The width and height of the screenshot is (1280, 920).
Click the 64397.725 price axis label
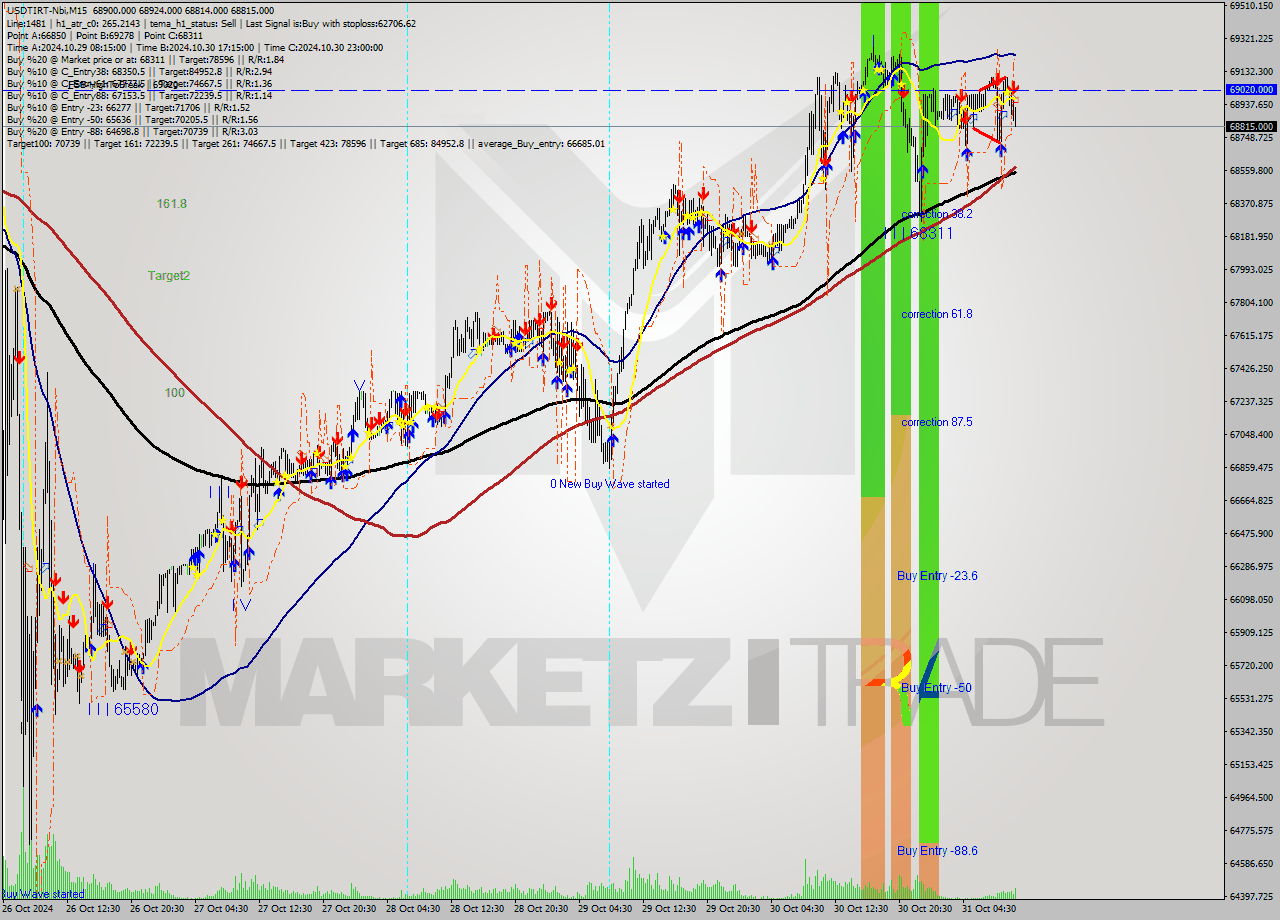coord(1251,896)
